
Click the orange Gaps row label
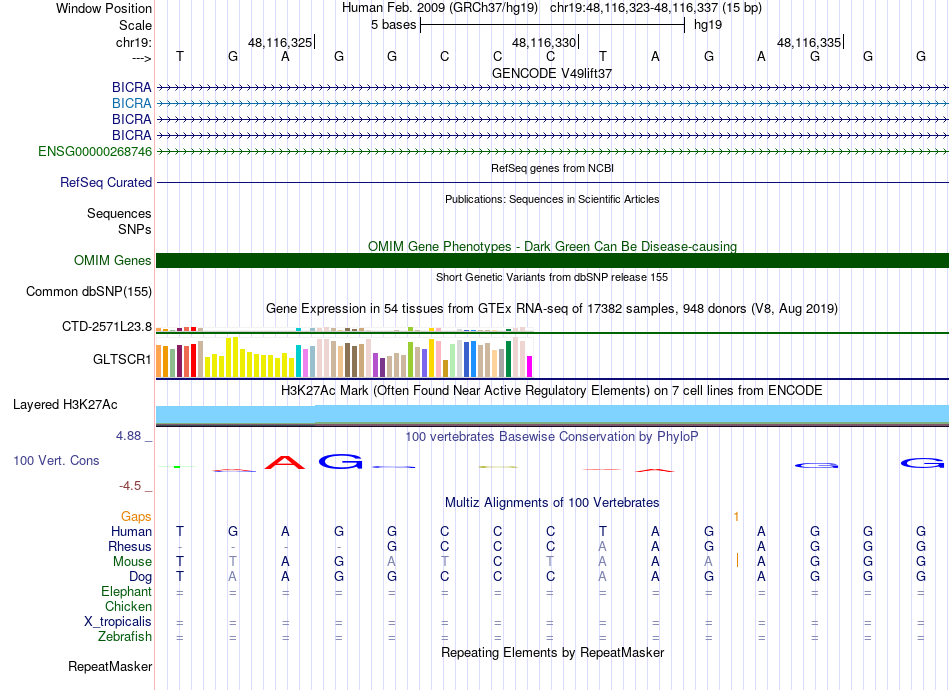136,516
